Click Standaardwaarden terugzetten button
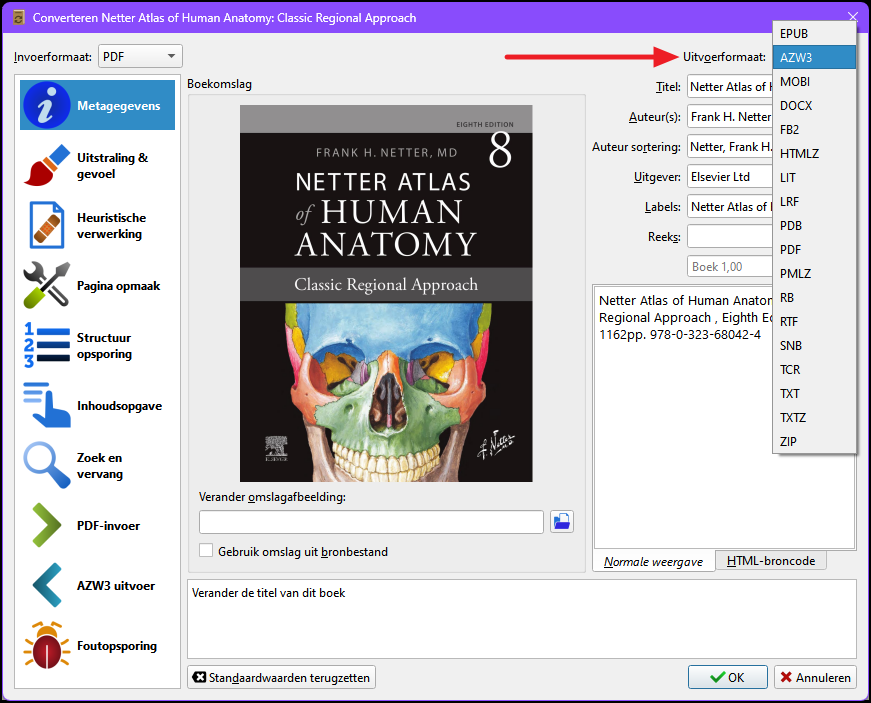Screen dimensions: 871x703 pos(281,677)
